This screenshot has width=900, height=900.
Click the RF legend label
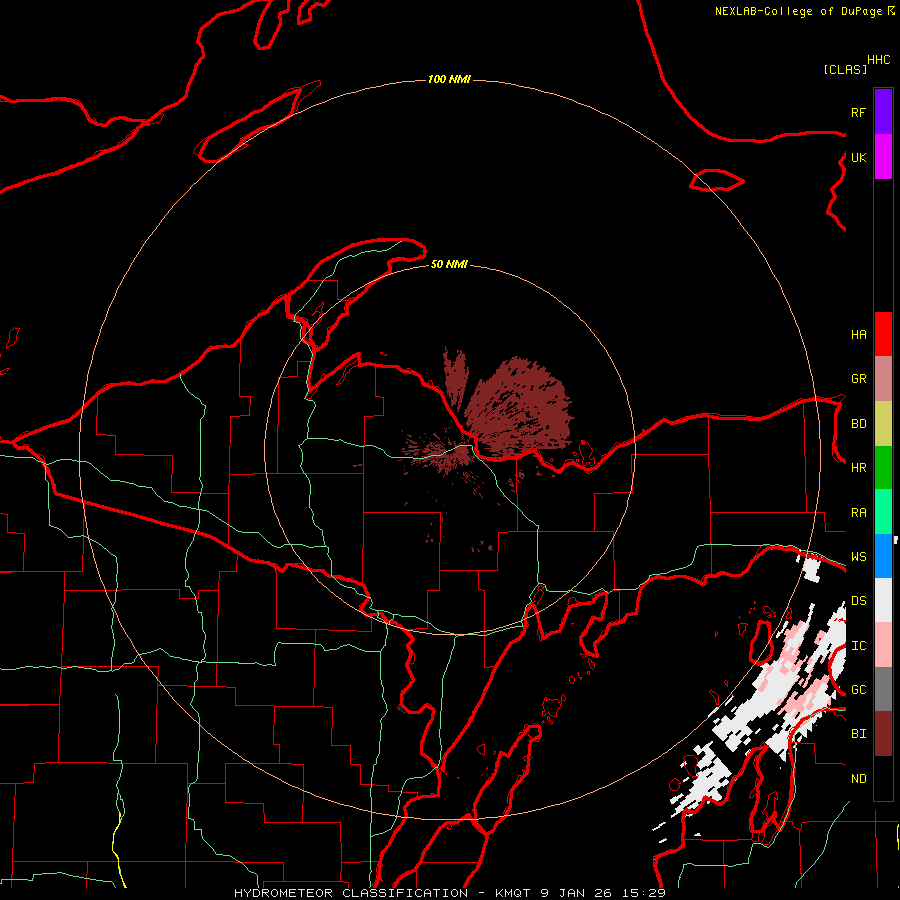pos(858,112)
